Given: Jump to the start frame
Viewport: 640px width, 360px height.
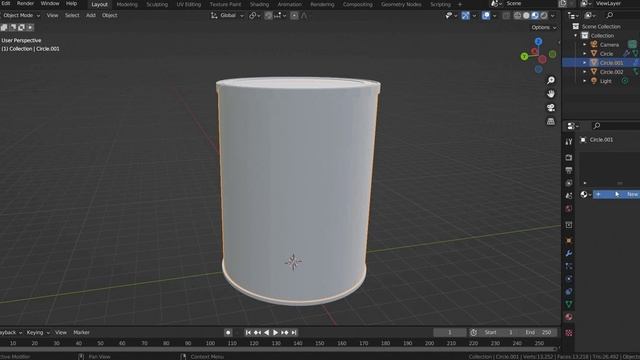Looking at the screenshot, I should point(248,333).
